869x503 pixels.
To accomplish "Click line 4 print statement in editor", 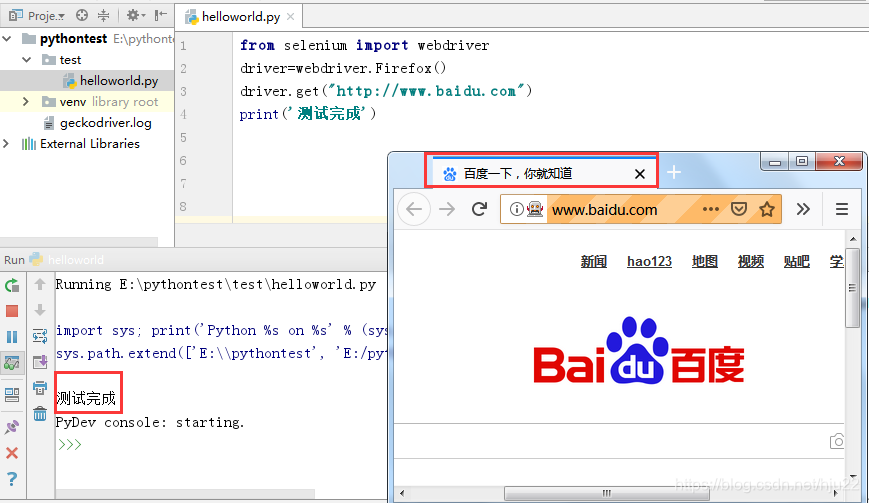I will (x=308, y=114).
